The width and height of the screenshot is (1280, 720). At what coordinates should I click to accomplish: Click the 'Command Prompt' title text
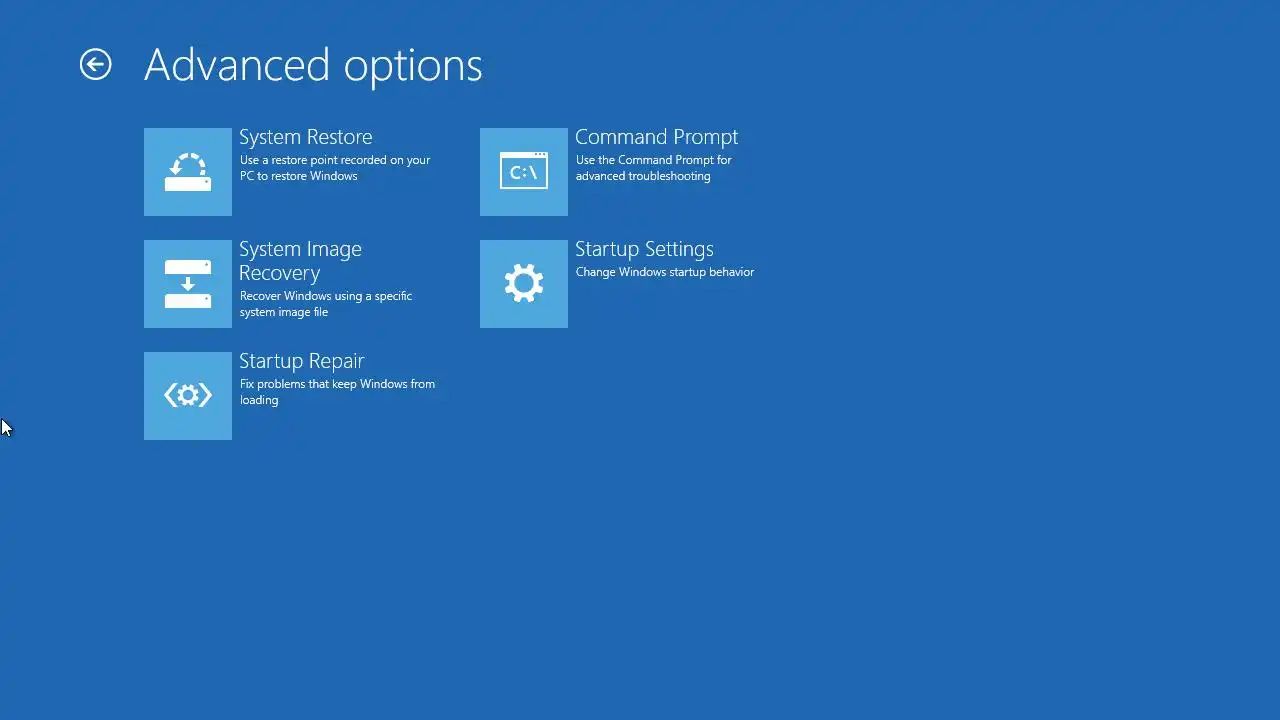[657, 137]
